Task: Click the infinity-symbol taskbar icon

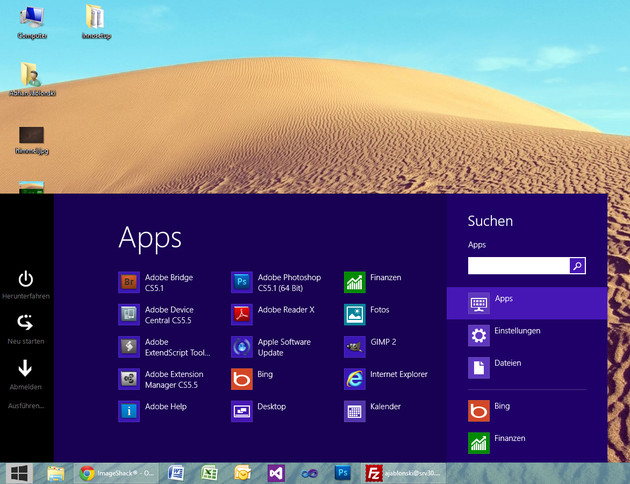Action: pyautogui.click(x=309, y=474)
